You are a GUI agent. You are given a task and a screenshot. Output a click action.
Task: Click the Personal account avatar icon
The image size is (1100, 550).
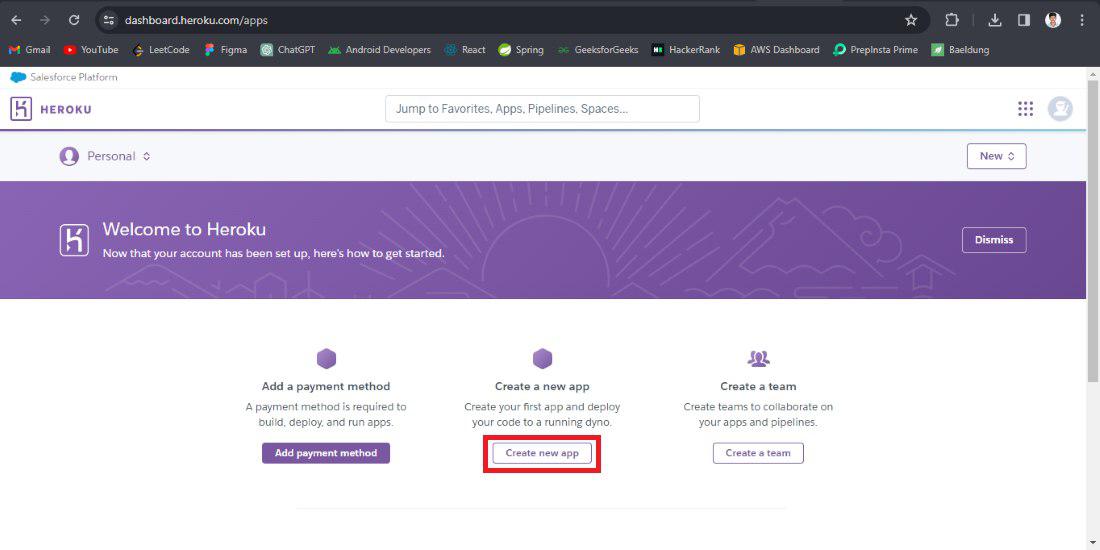[x=69, y=156]
